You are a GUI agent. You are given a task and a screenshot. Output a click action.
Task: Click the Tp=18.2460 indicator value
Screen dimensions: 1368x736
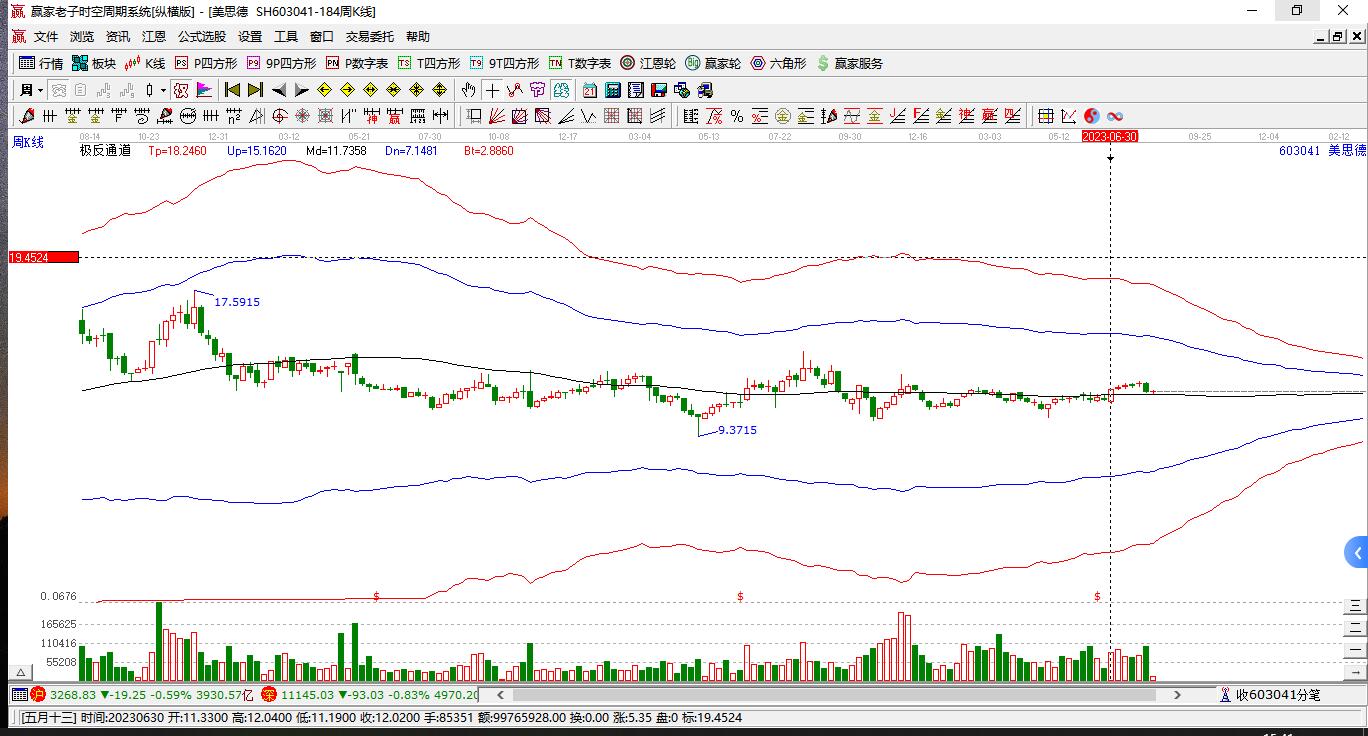click(x=177, y=151)
